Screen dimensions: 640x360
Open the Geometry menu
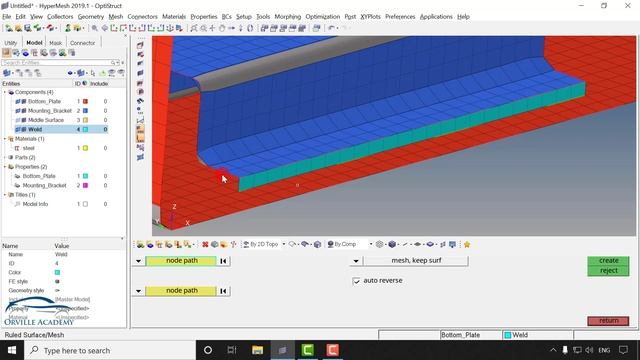tap(91, 17)
